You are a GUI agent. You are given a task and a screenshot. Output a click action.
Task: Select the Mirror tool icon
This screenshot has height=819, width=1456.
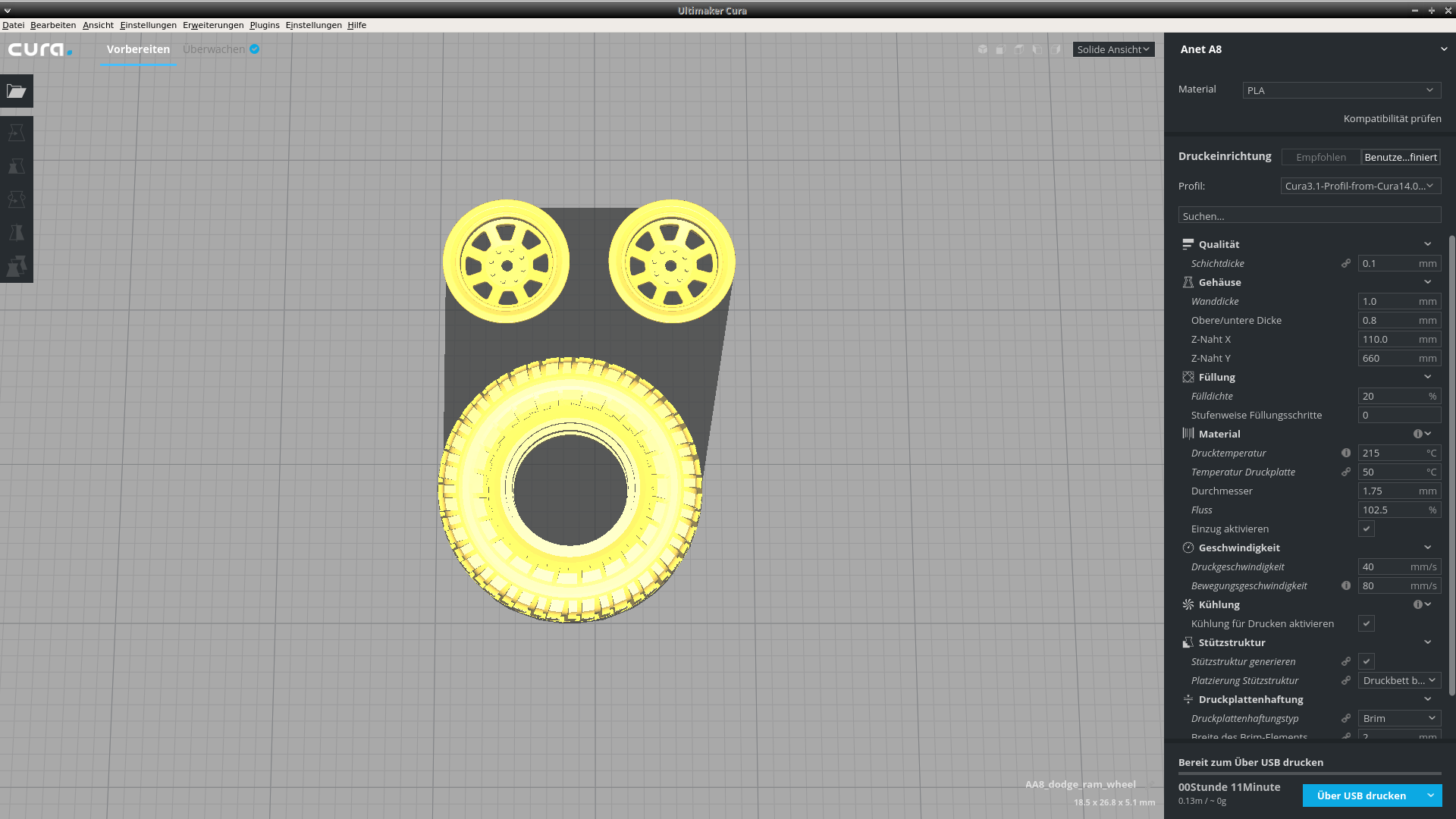tap(16, 233)
